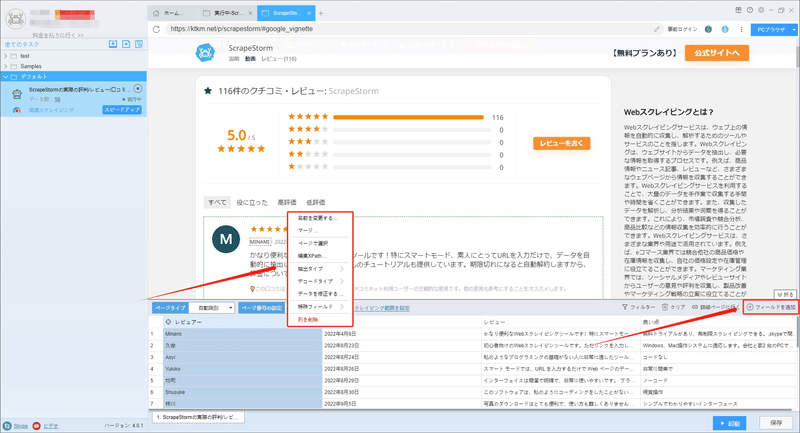Click the Skype icon in the status bar
800x433 pixels.
coord(7,426)
